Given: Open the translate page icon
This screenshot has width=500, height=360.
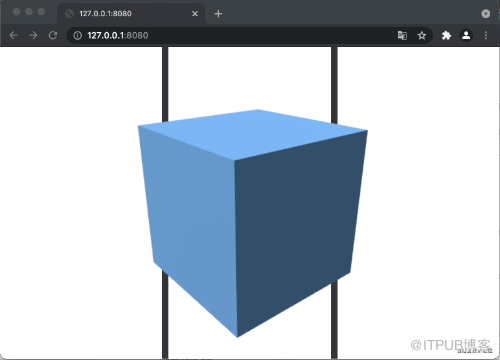Looking at the screenshot, I should pos(402,35).
